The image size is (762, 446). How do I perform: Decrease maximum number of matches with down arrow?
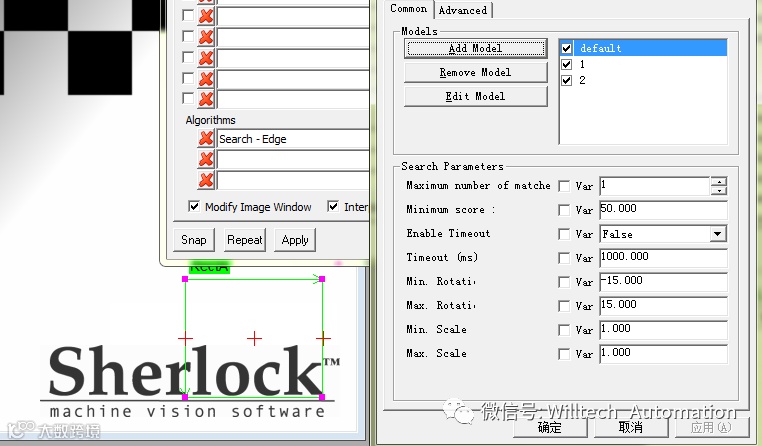coord(719,190)
